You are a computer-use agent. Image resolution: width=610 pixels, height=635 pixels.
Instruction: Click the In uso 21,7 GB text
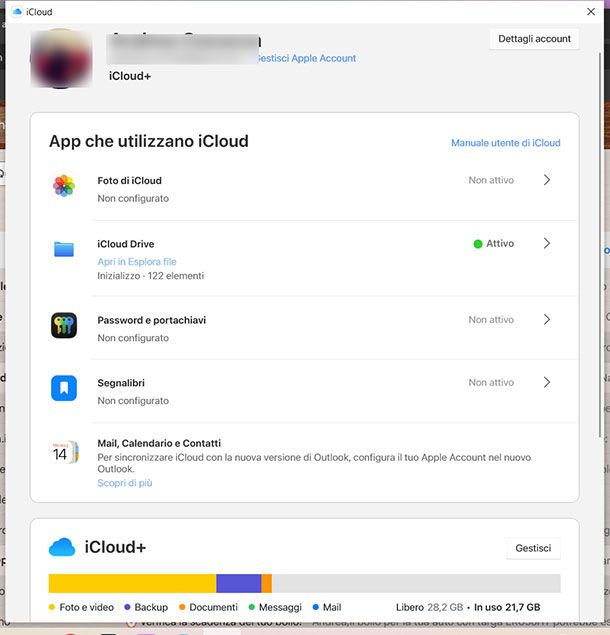(x=507, y=607)
